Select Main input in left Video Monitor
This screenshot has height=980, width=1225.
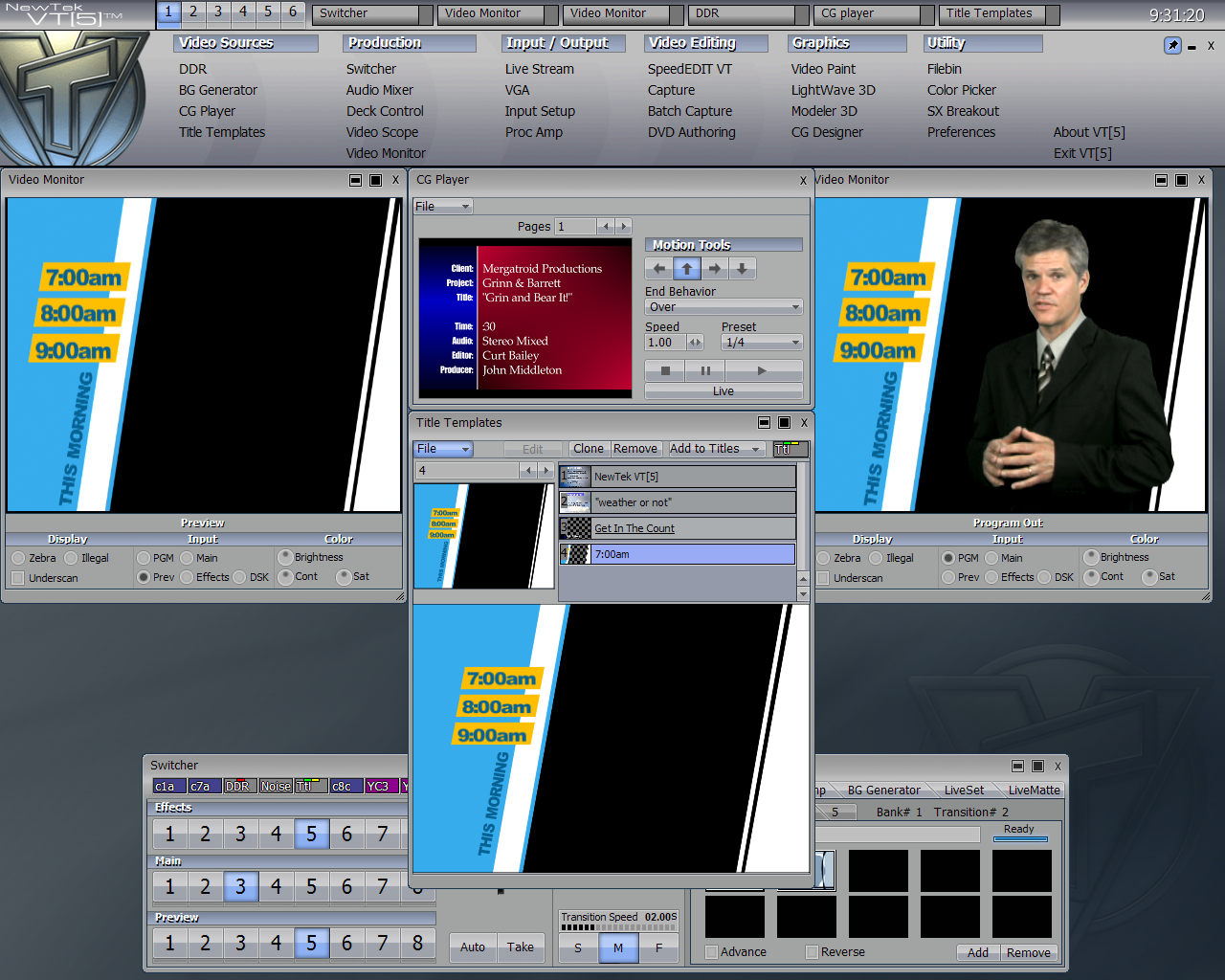pos(187,558)
